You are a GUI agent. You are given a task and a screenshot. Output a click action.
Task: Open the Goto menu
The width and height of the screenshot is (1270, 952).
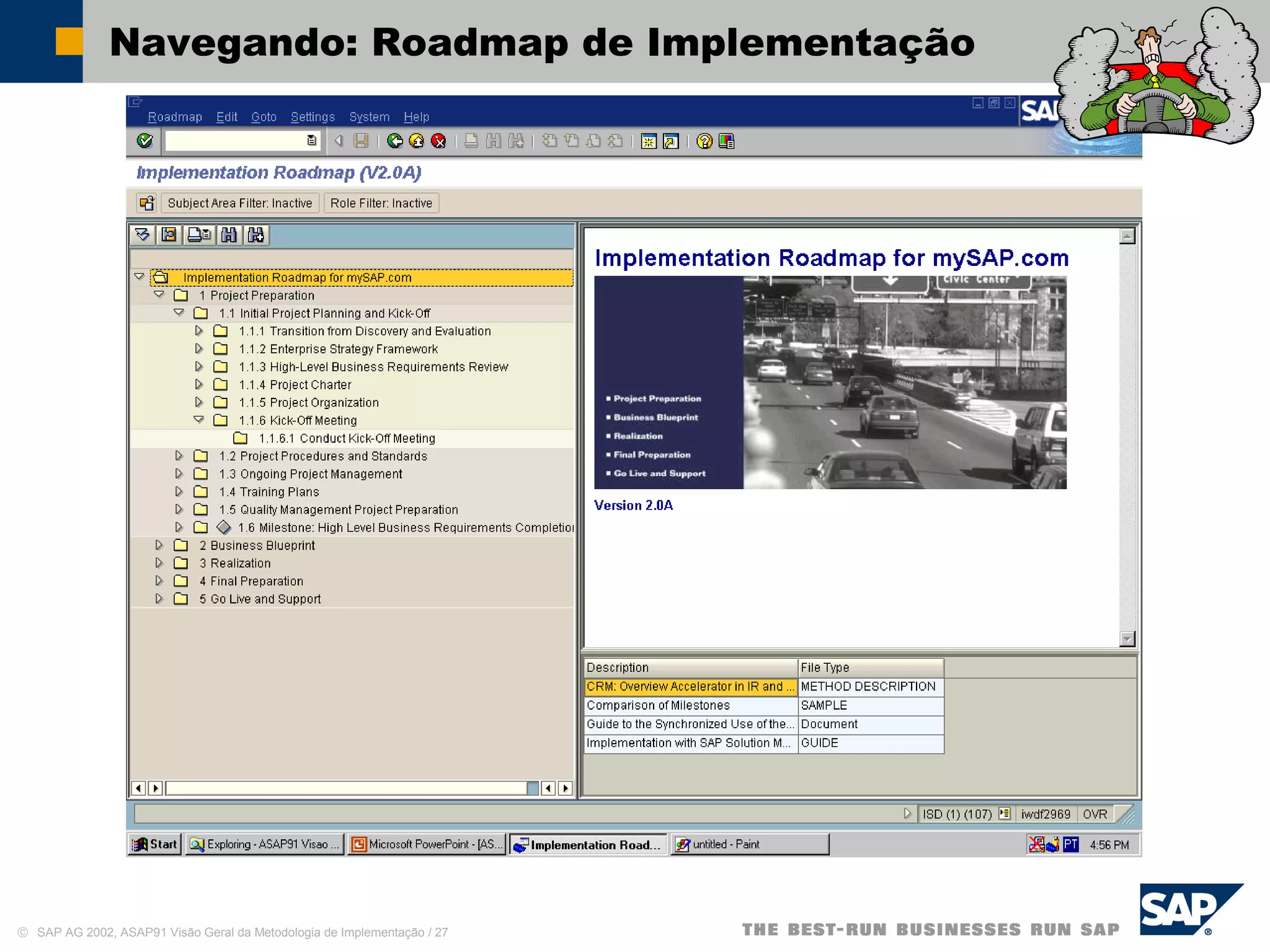coord(264,117)
